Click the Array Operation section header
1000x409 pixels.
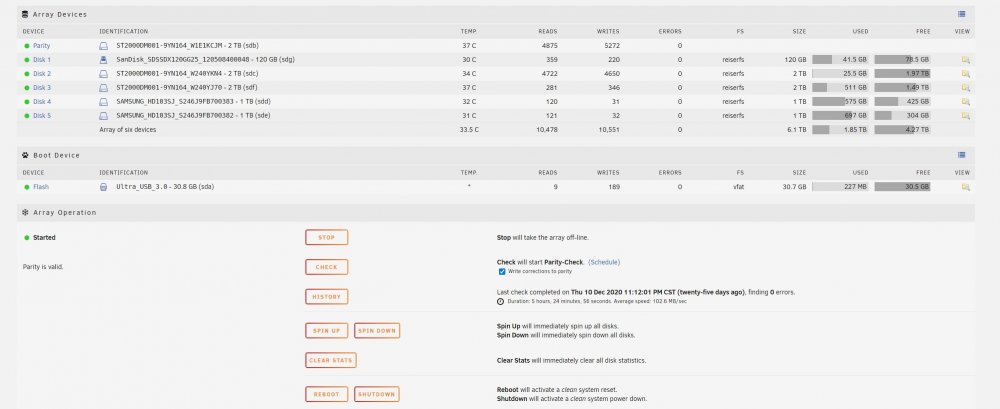[x=496, y=212]
